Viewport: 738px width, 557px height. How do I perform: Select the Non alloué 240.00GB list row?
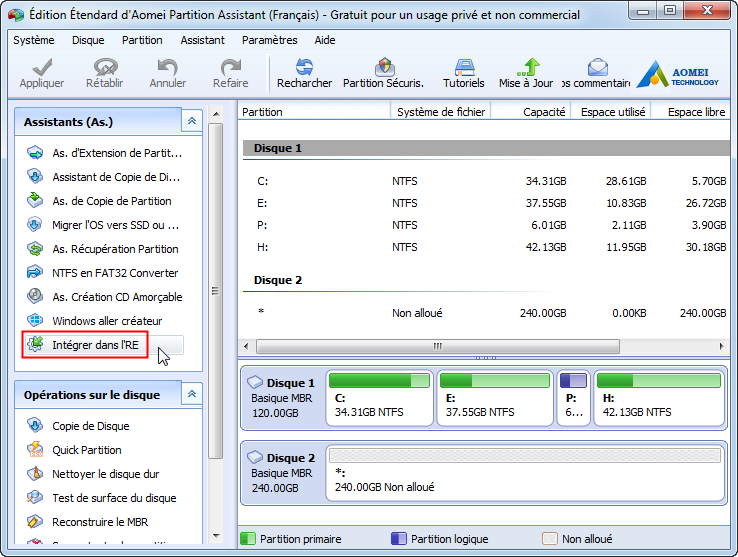tap(487, 313)
